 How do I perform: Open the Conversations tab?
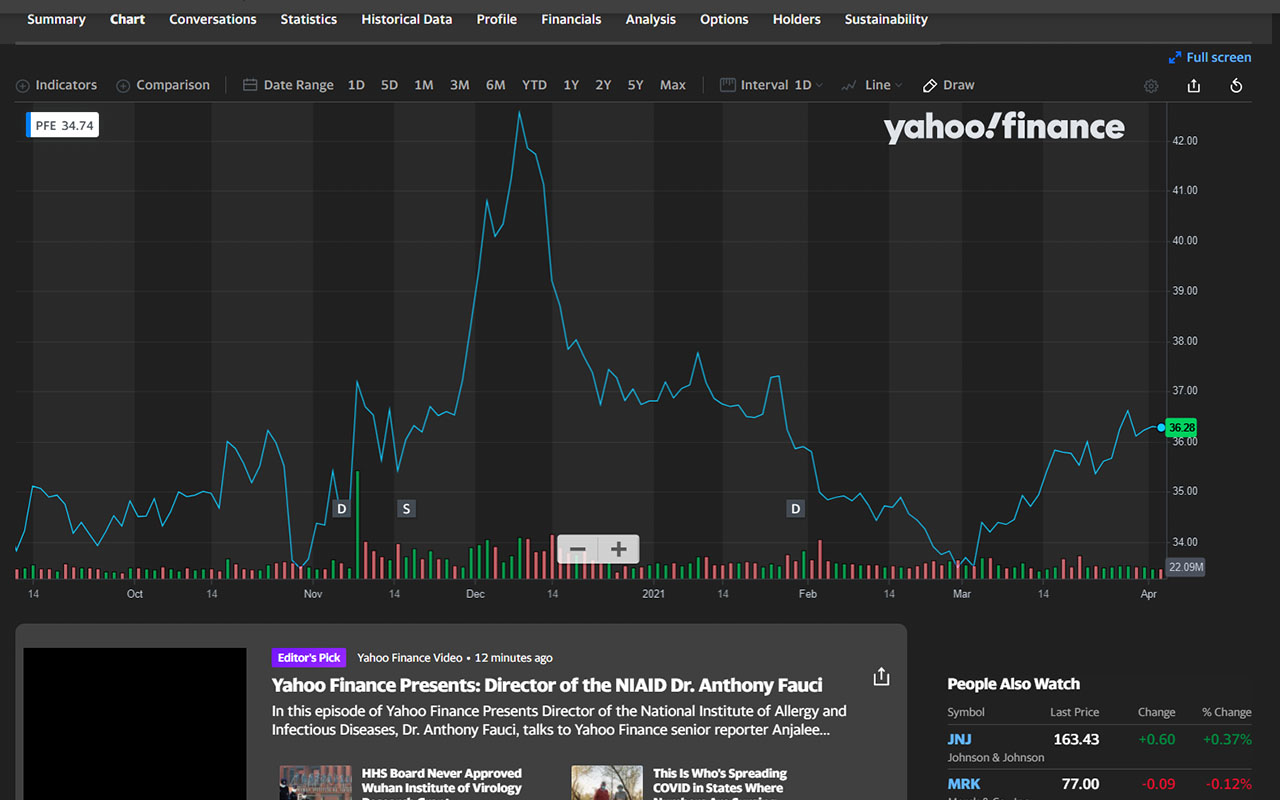pyautogui.click(x=213, y=19)
